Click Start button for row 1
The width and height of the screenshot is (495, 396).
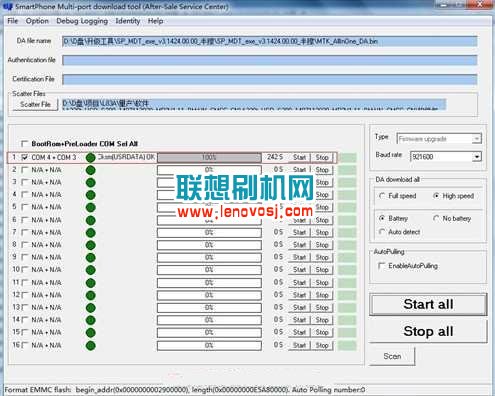pos(299,157)
